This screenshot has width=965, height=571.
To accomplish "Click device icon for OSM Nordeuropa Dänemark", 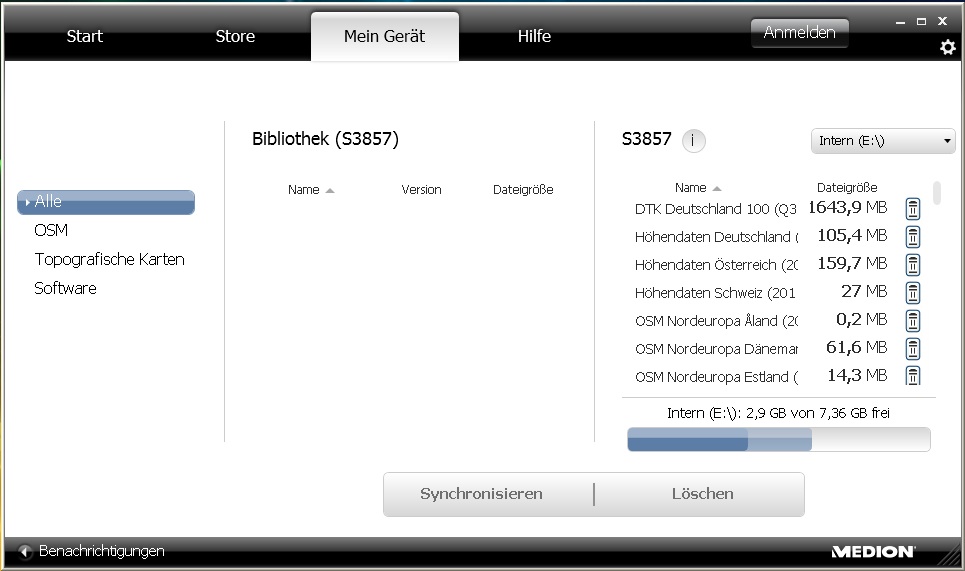I will point(913,349).
